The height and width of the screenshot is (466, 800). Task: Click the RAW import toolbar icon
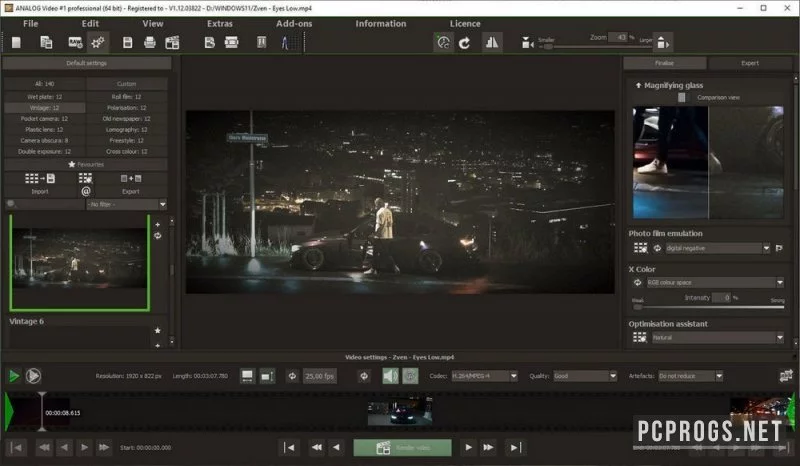(76, 42)
